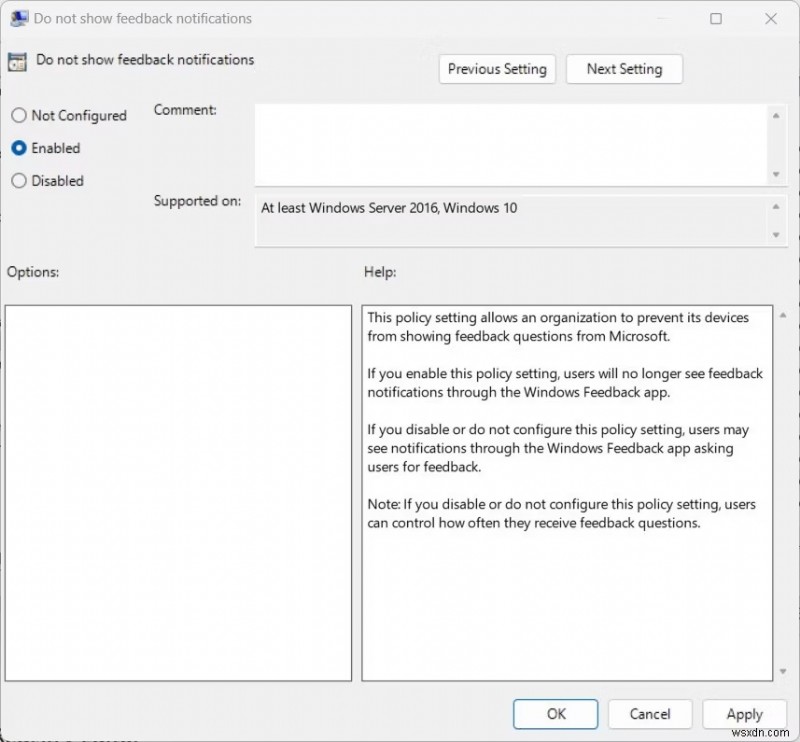Click inside the empty Options panel
Screen dimensions: 800x742
pyautogui.click(x=178, y=490)
